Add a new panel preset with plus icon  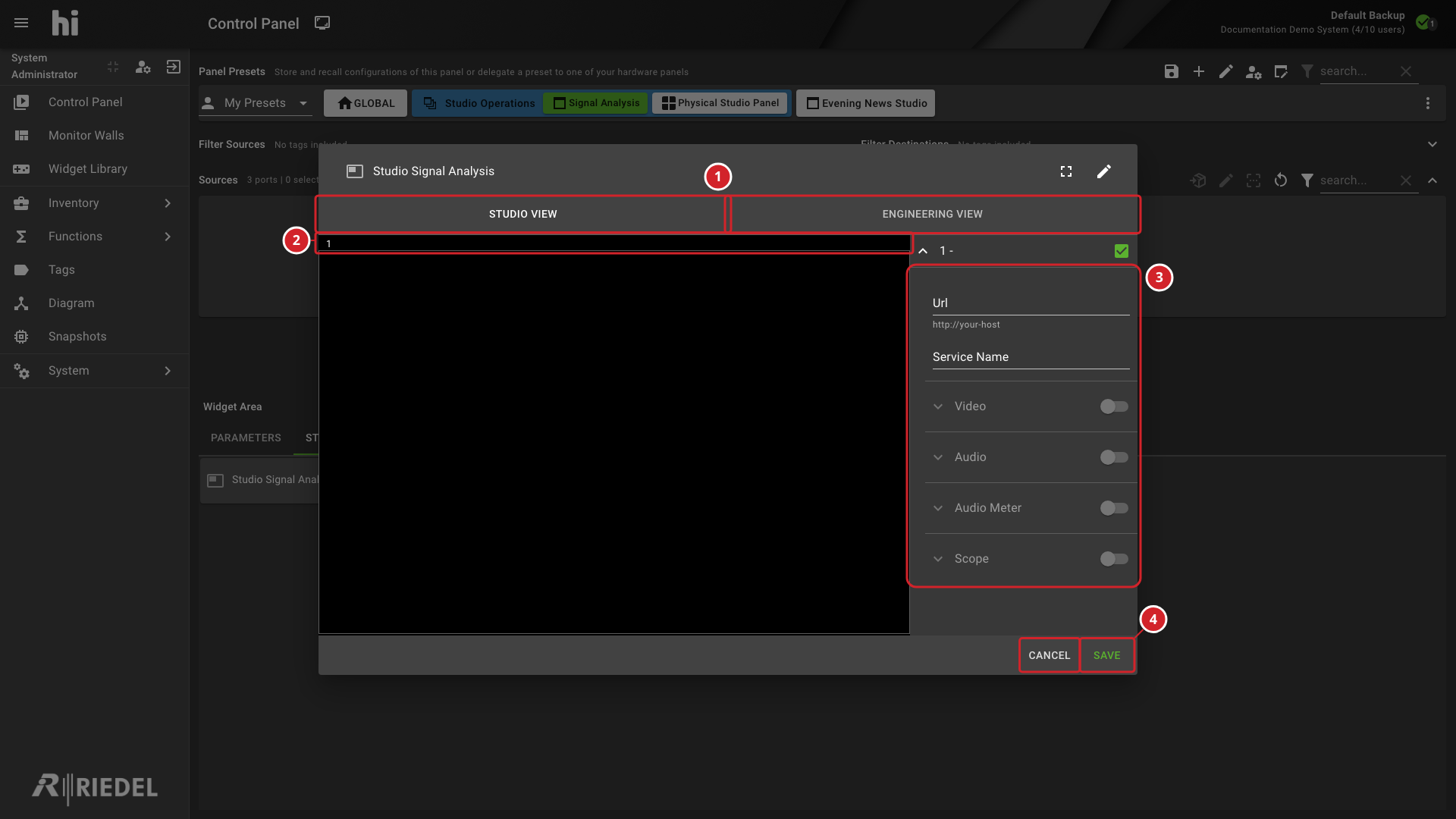pos(1199,71)
